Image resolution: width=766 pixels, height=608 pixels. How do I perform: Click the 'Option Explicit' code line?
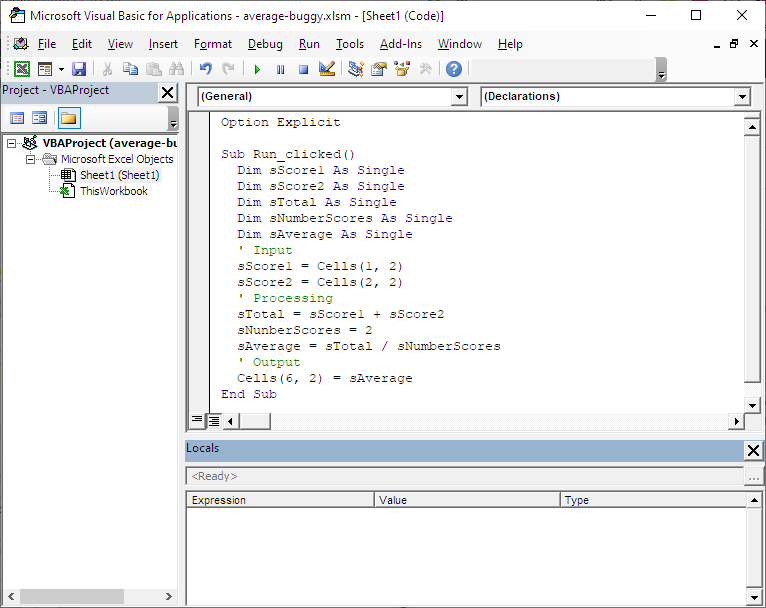tap(280, 122)
